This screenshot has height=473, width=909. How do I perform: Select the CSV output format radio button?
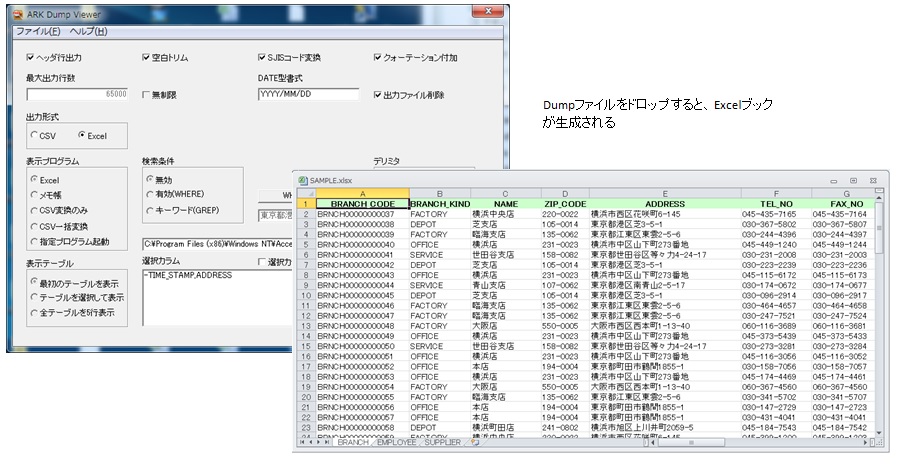35,135
